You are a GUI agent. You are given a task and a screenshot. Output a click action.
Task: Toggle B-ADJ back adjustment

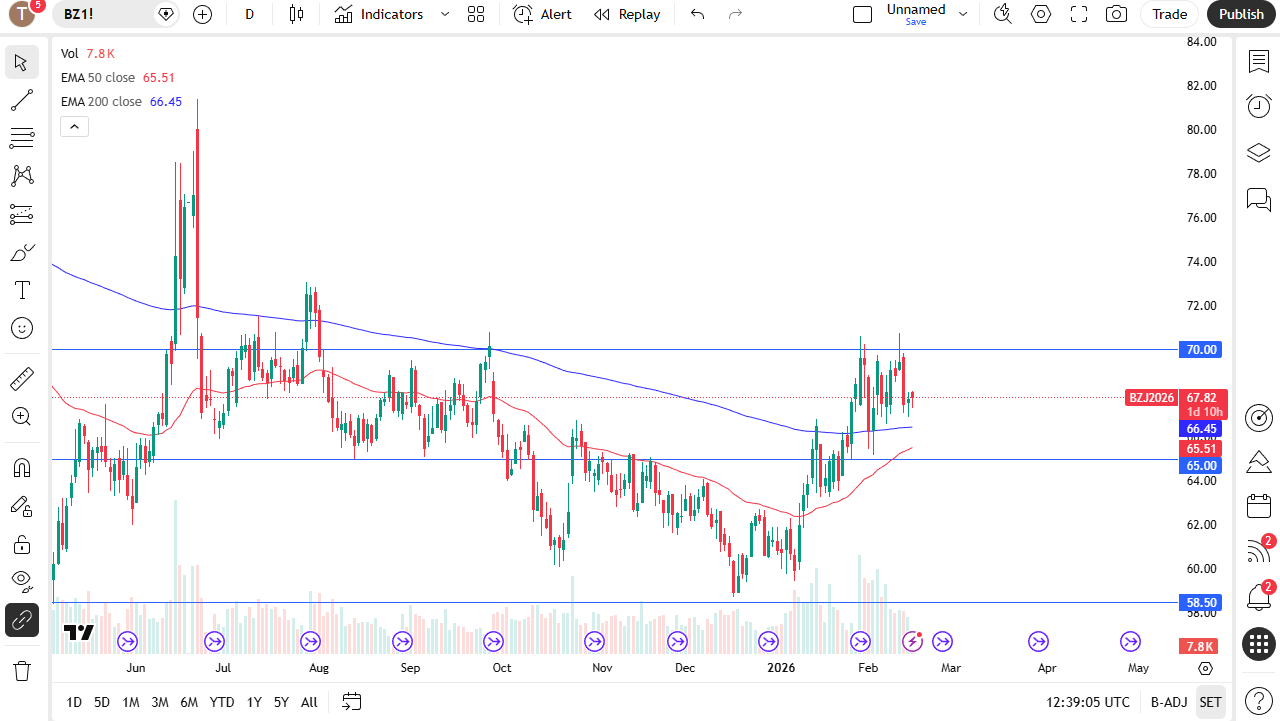click(x=1168, y=702)
